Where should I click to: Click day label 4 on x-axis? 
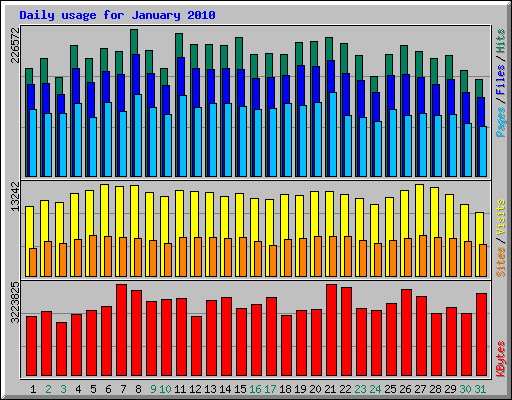point(78,389)
